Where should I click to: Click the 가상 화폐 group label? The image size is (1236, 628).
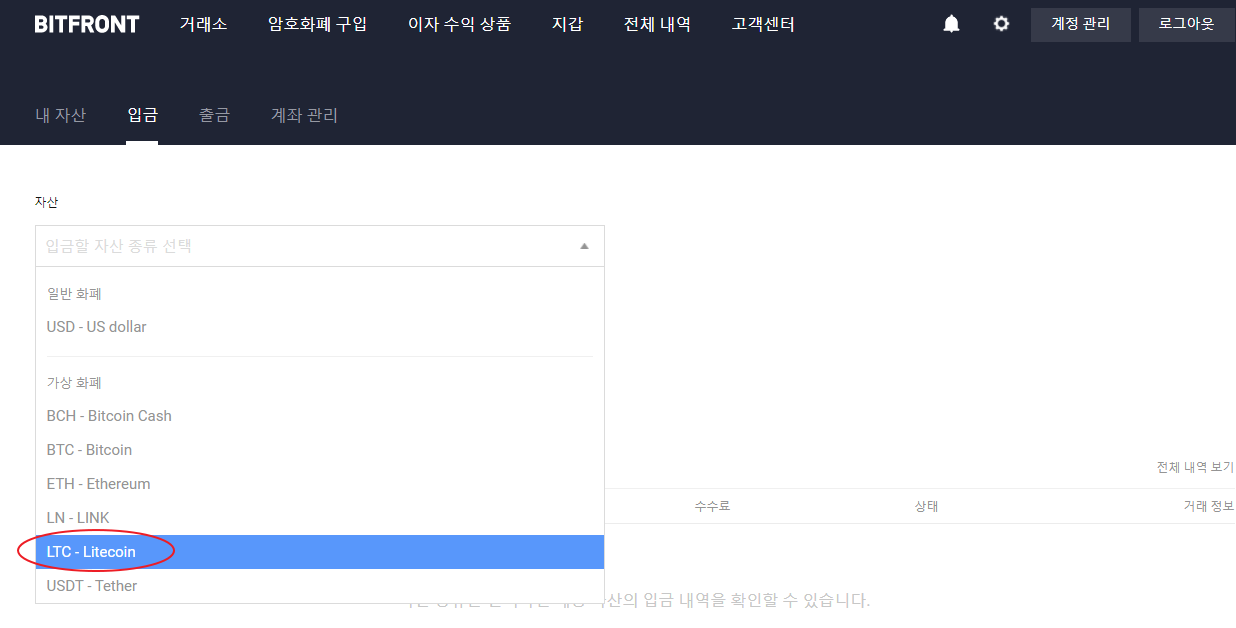74,383
